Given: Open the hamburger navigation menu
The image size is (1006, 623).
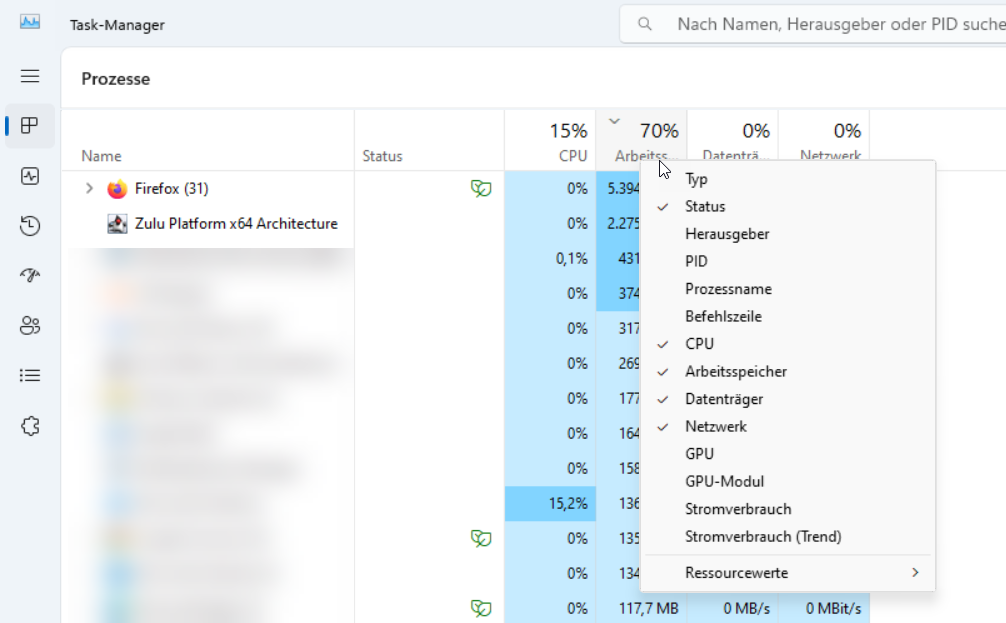Looking at the screenshot, I should click(x=30, y=76).
